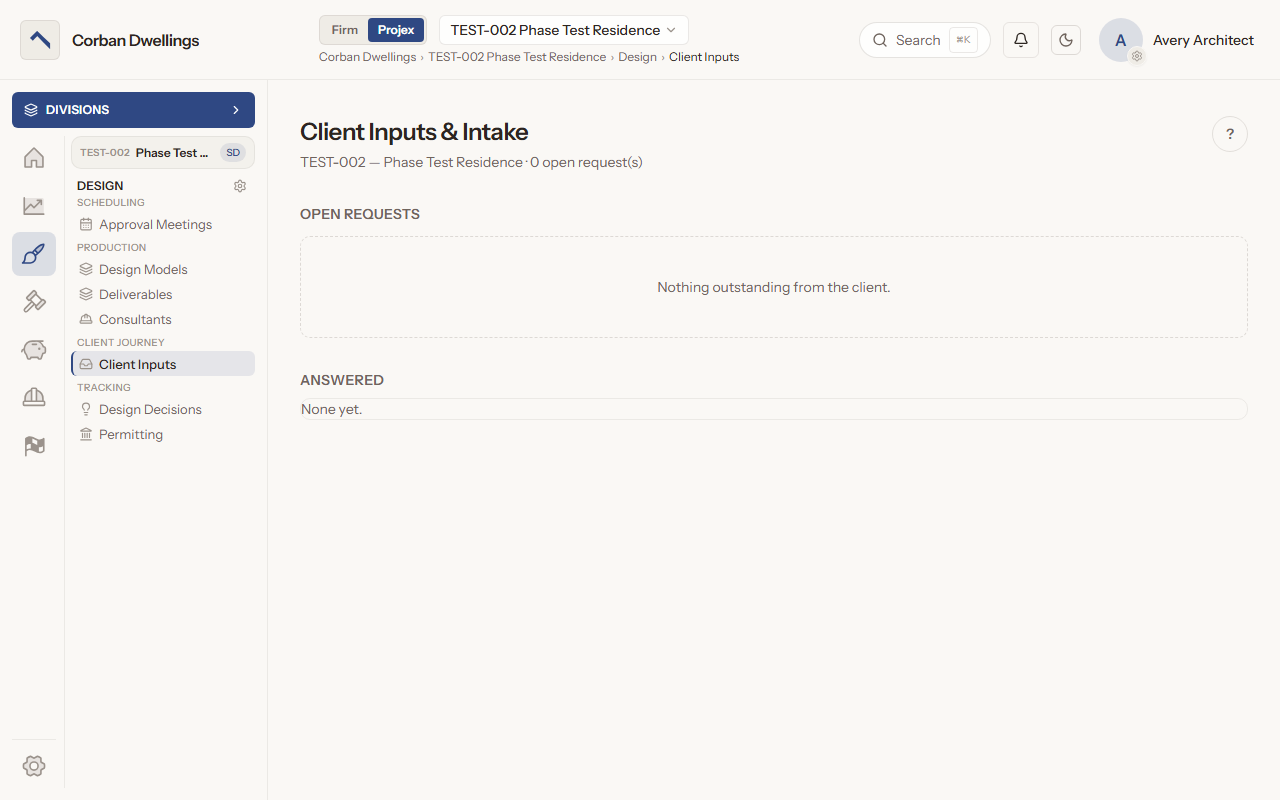Expand the Divisions panel chevron
The image size is (1280, 800).
(236, 110)
